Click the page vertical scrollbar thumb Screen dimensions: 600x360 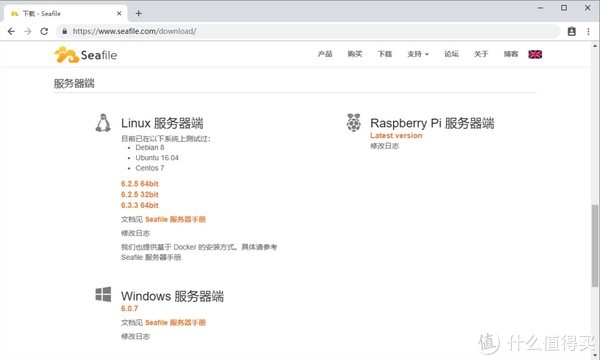pyautogui.click(x=594, y=246)
